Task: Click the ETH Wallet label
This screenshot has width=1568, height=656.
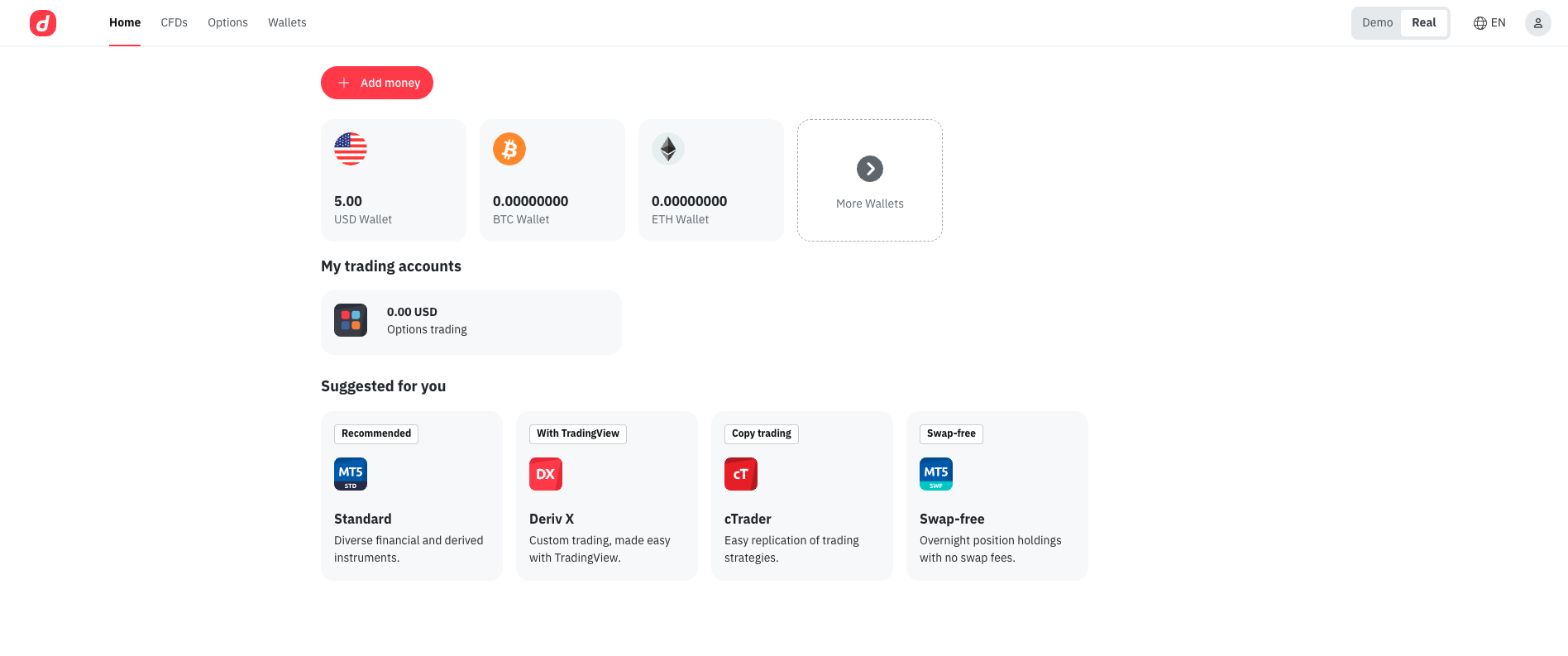Action: coord(681,219)
